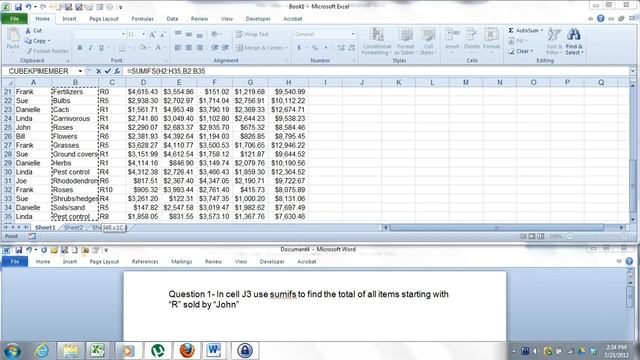The width and height of the screenshot is (640, 360).
Task: Click cell with value $12,946.22
Action: click(288, 145)
